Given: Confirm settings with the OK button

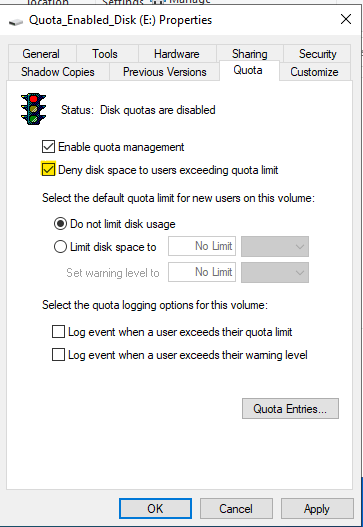Looking at the screenshot, I should 155,509.
